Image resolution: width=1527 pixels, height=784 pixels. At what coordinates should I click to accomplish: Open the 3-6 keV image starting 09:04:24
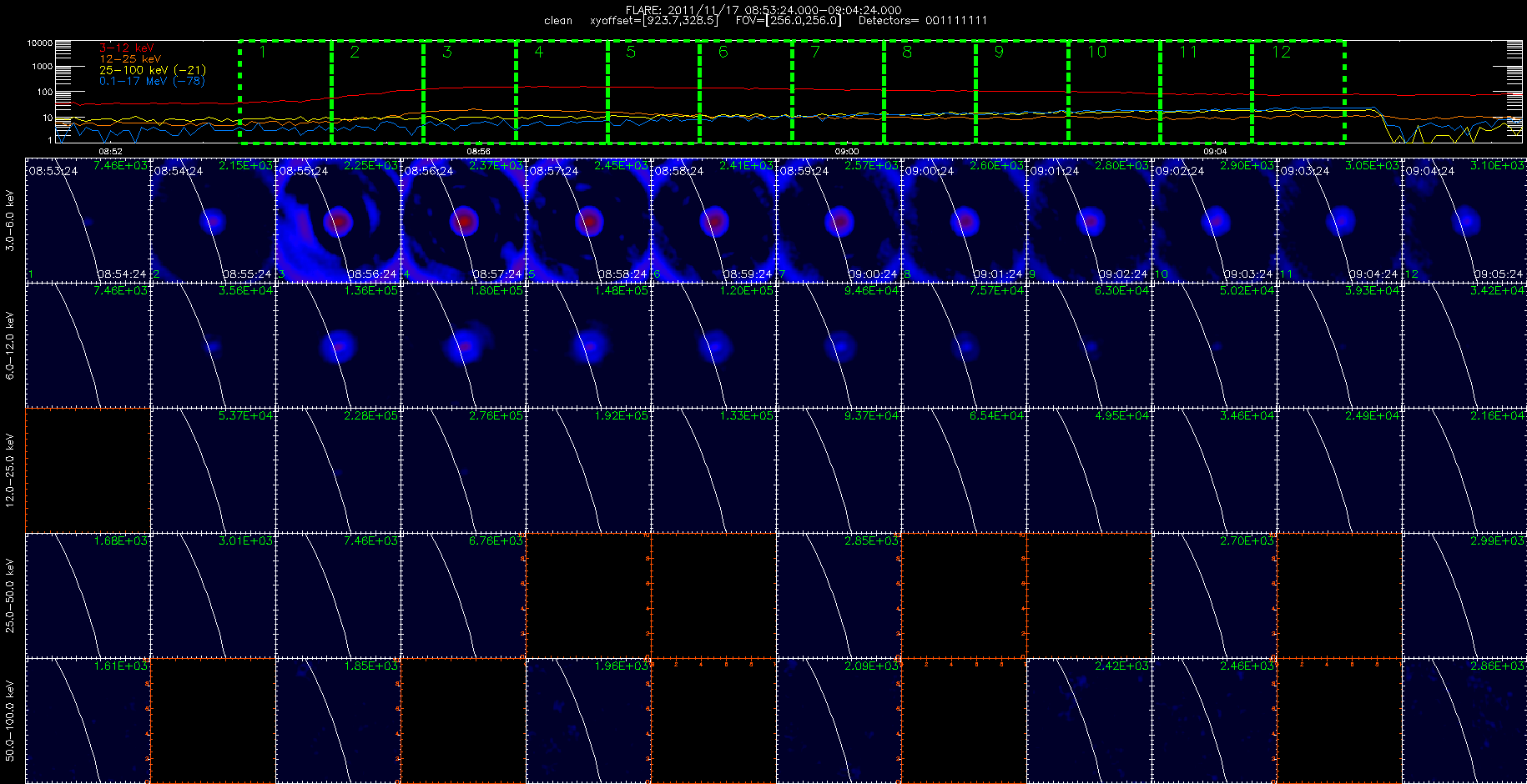pyautogui.click(x=1464, y=220)
